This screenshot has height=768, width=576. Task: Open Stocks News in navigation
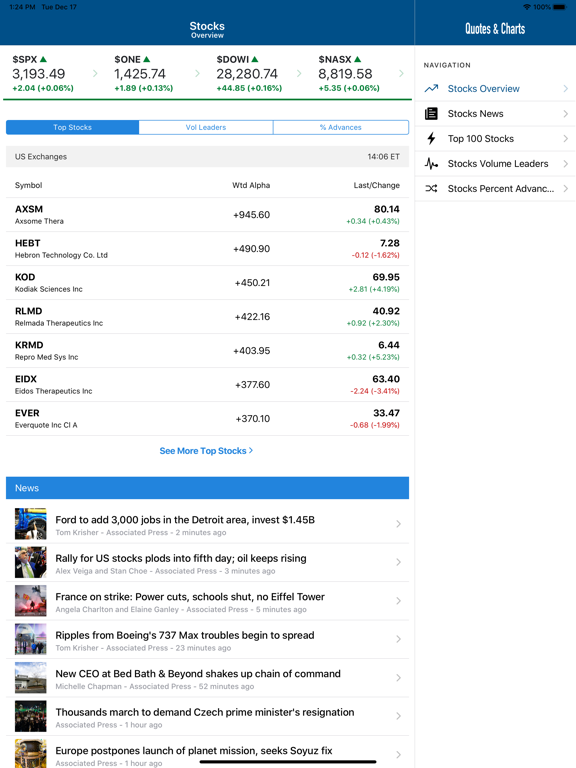point(495,114)
